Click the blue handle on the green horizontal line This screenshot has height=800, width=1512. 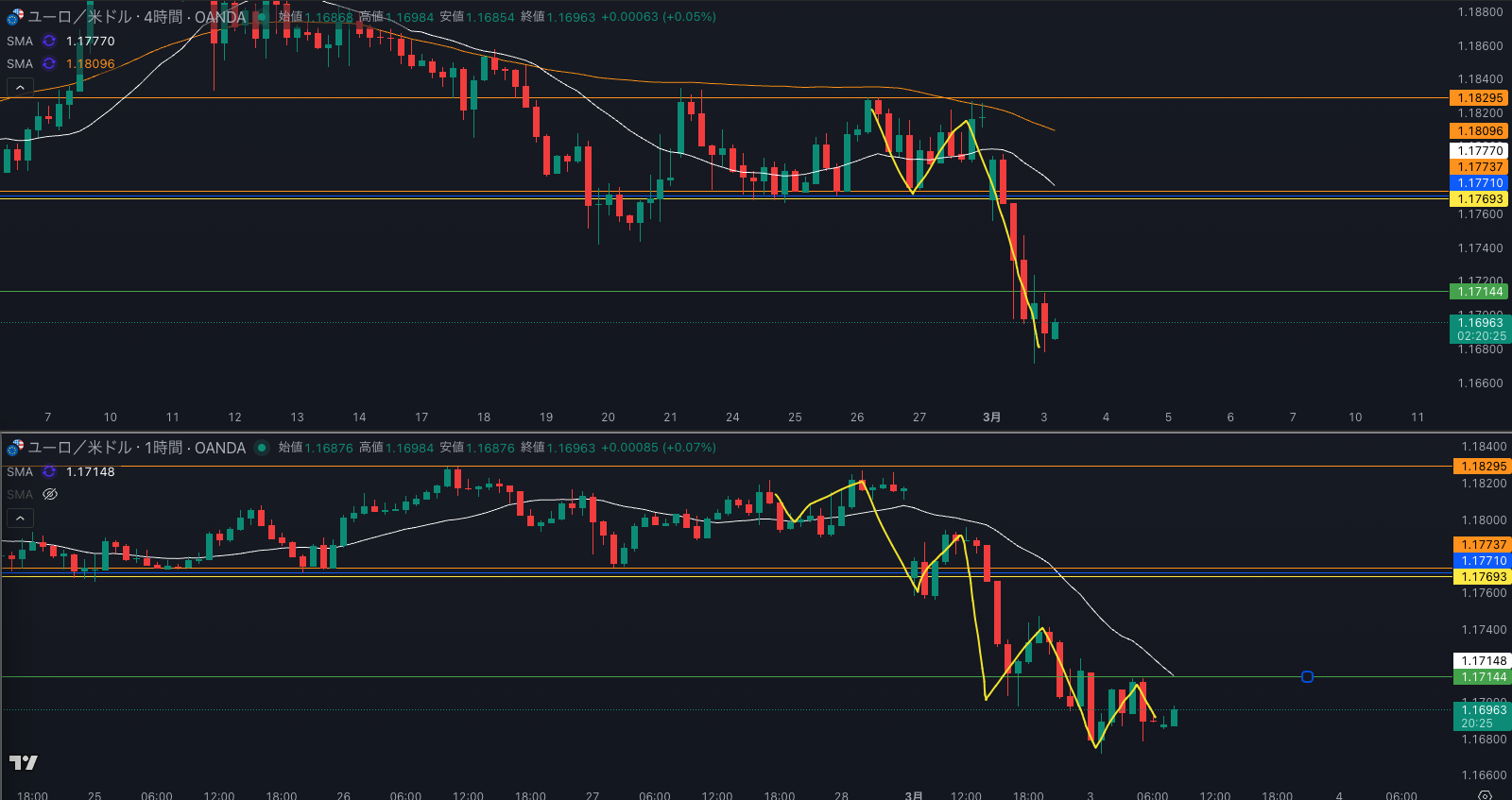tap(1307, 676)
